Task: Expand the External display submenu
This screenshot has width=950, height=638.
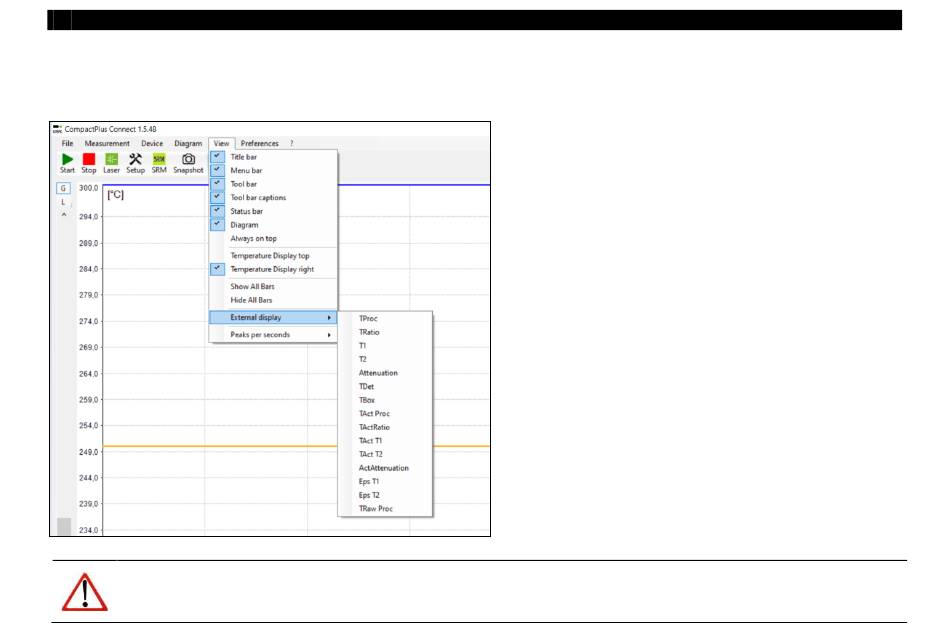Action: coord(273,317)
